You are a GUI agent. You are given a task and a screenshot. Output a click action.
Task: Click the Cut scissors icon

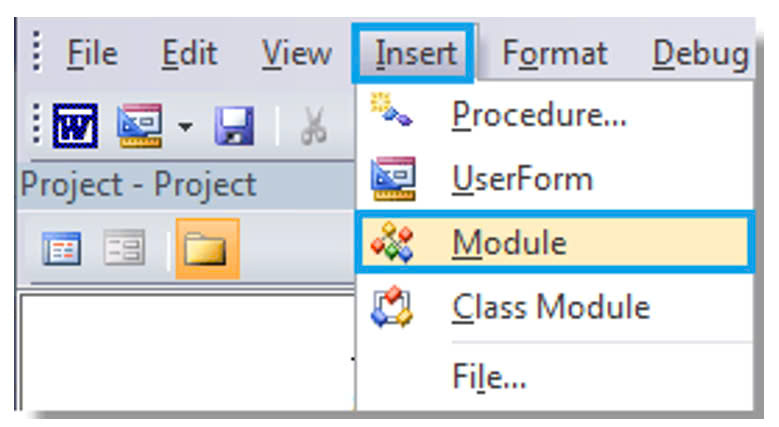pyautogui.click(x=313, y=126)
